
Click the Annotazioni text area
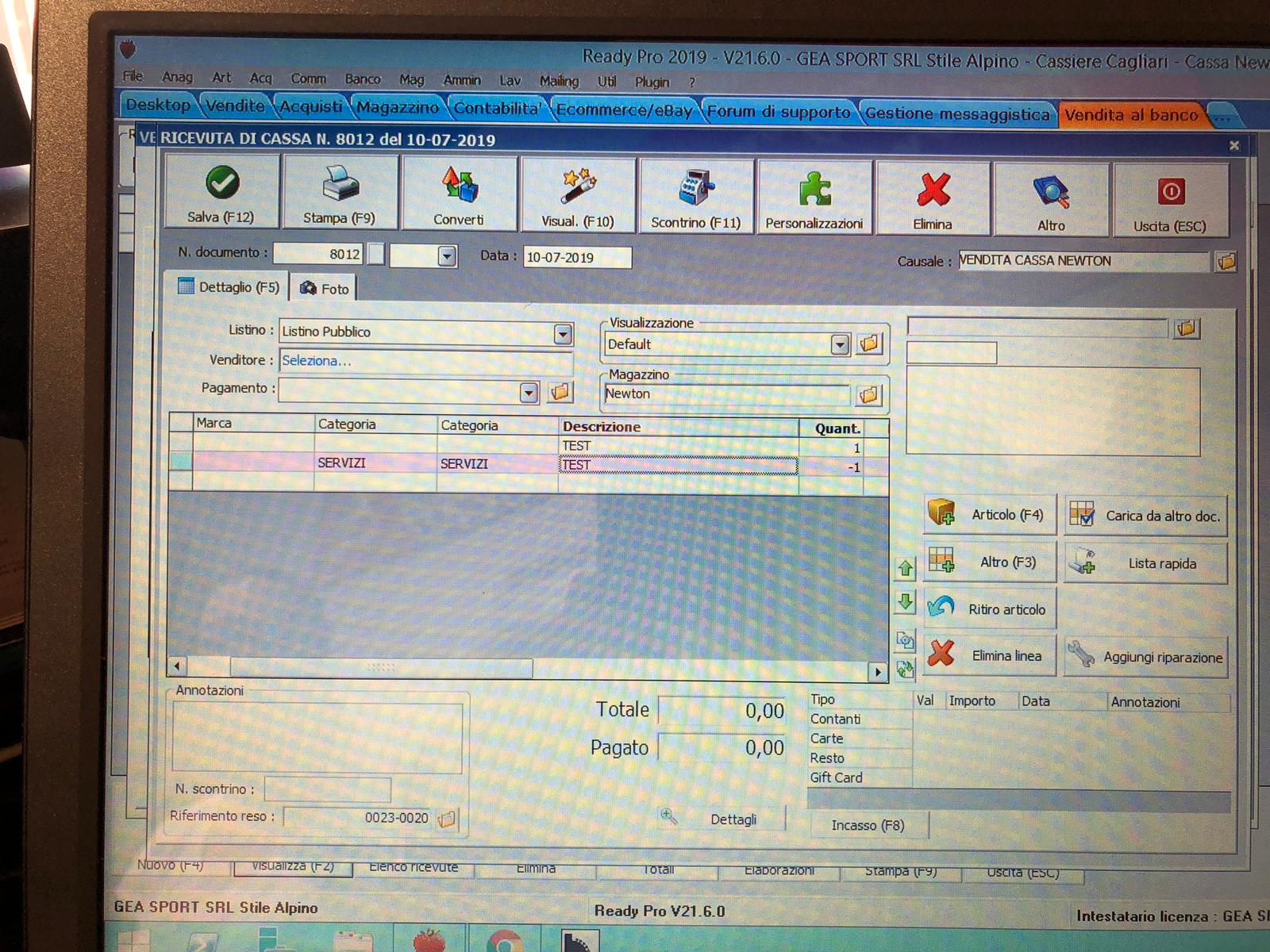[x=317, y=736]
